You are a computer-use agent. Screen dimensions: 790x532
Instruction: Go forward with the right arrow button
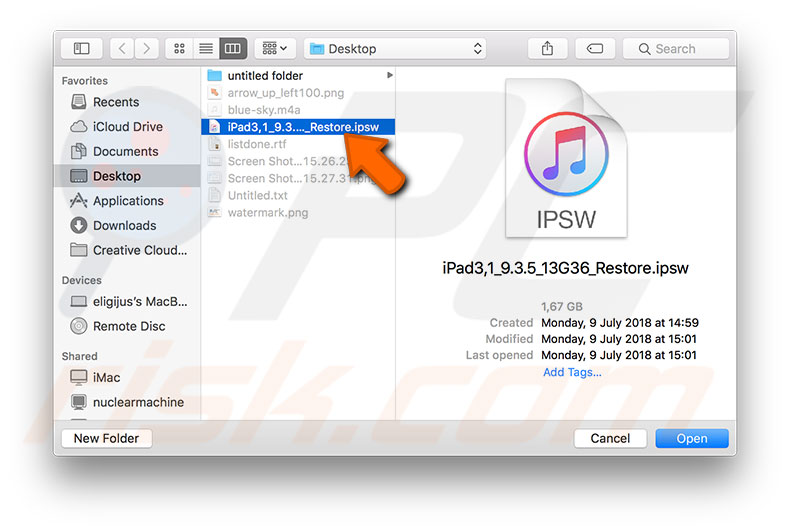pyautogui.click(x=147, y=48)
